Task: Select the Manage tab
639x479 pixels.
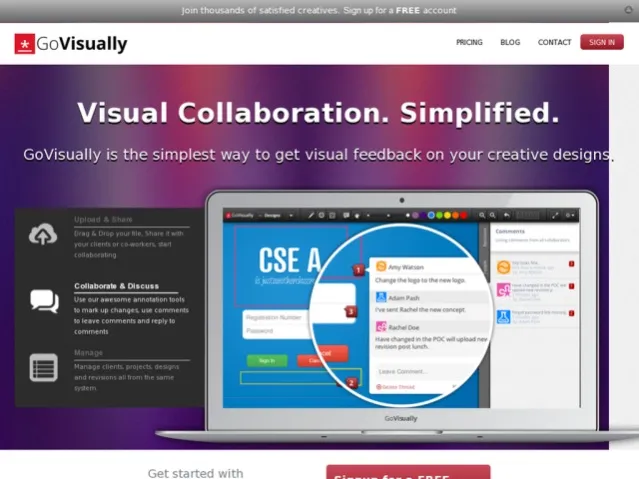Action: (x=88, y=353)
